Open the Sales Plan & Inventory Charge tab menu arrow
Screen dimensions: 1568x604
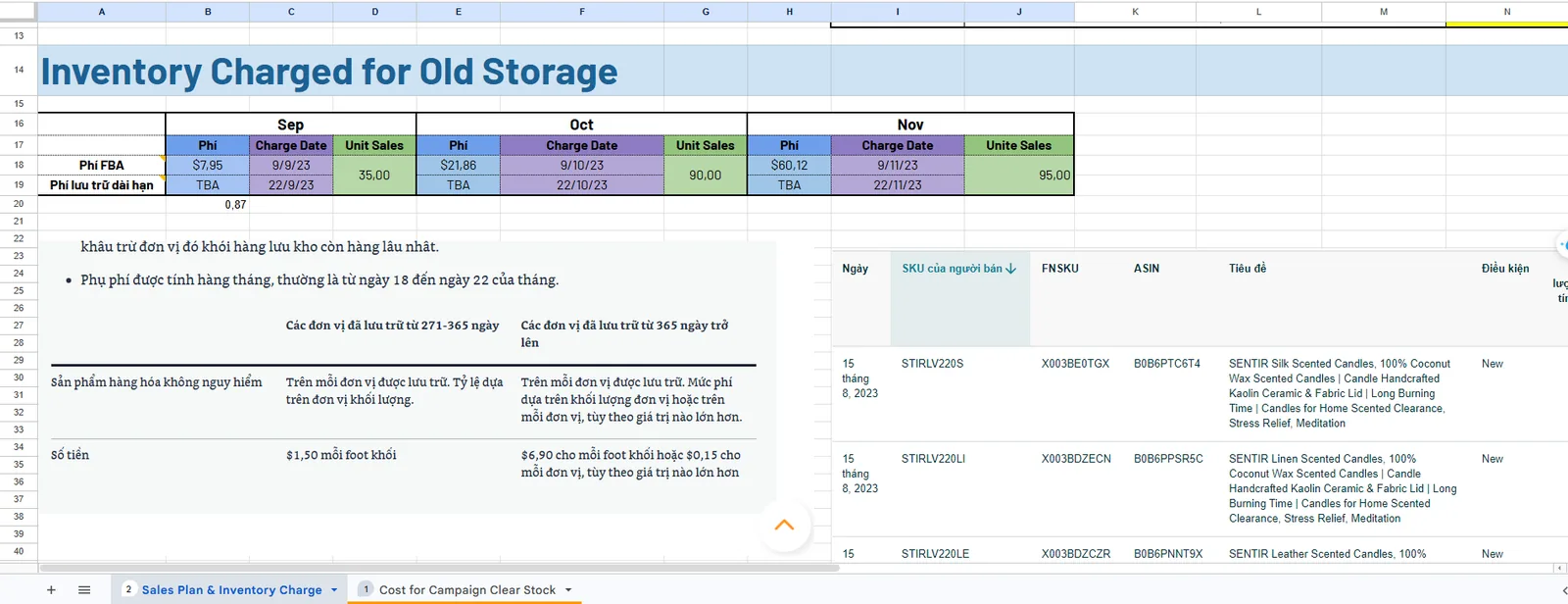(x=334, y=589)
